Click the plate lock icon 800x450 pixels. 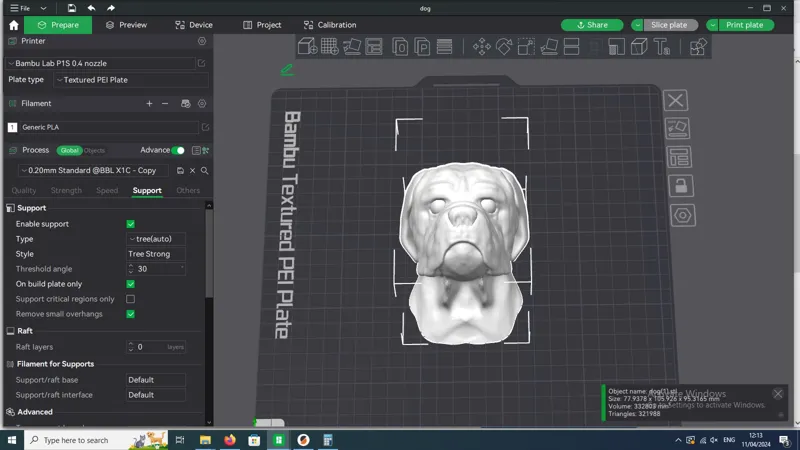point(681,186)
